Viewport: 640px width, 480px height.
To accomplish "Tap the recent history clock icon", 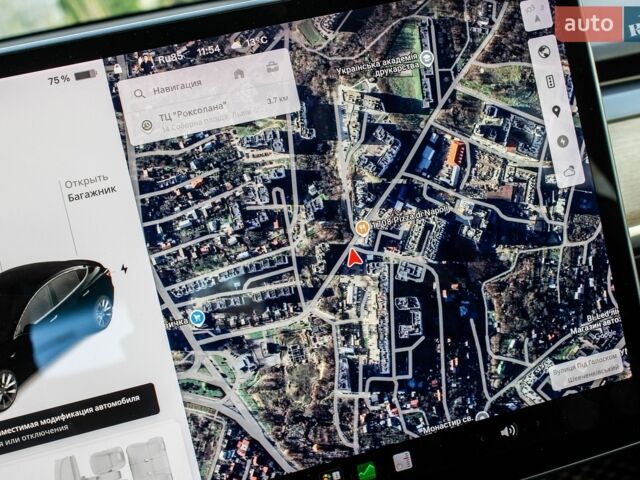I will [147, 126].
